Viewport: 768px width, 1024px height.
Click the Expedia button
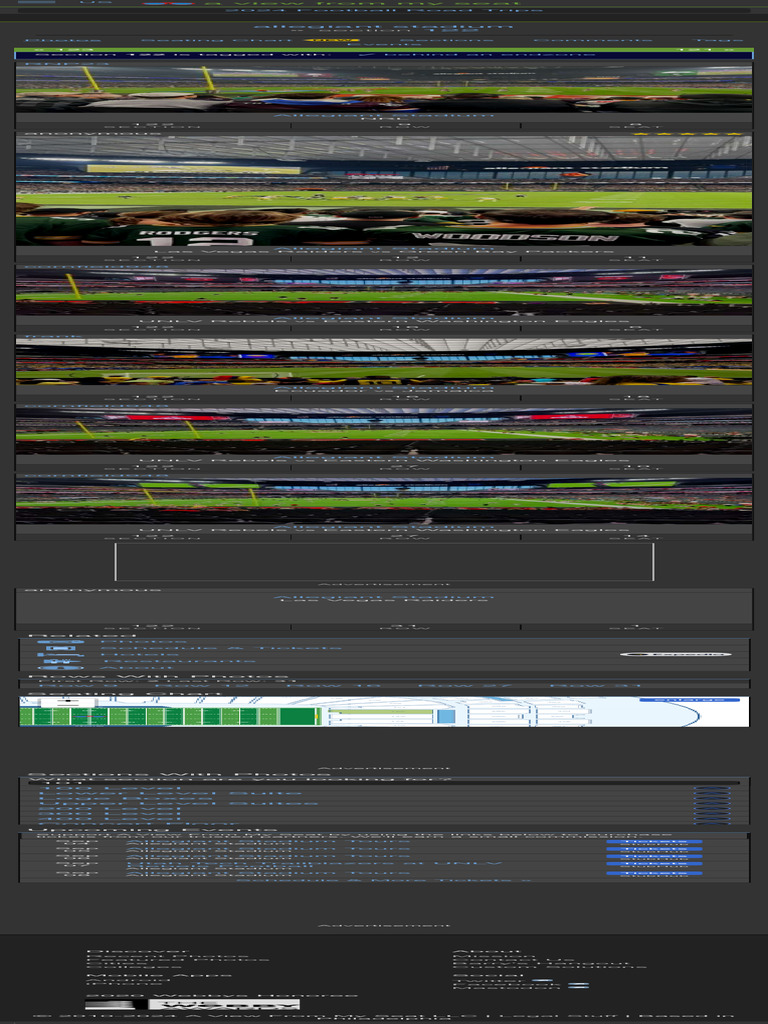pos(675,654)
